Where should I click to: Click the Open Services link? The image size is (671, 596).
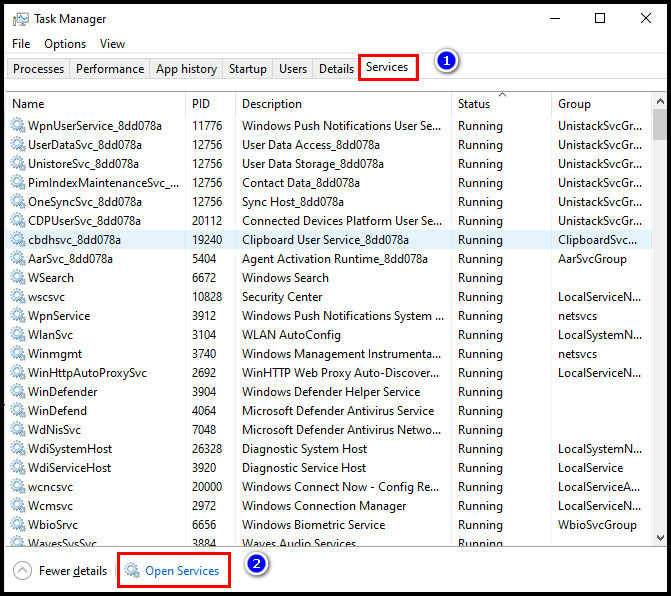tap(182, 571)
